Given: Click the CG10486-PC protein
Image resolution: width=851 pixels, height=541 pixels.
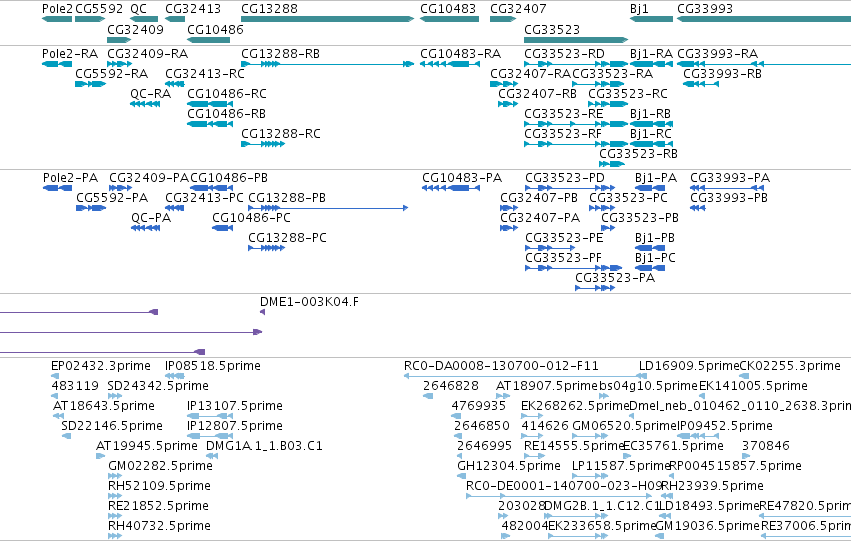Looking at the screenshot, I should [223, 228].
